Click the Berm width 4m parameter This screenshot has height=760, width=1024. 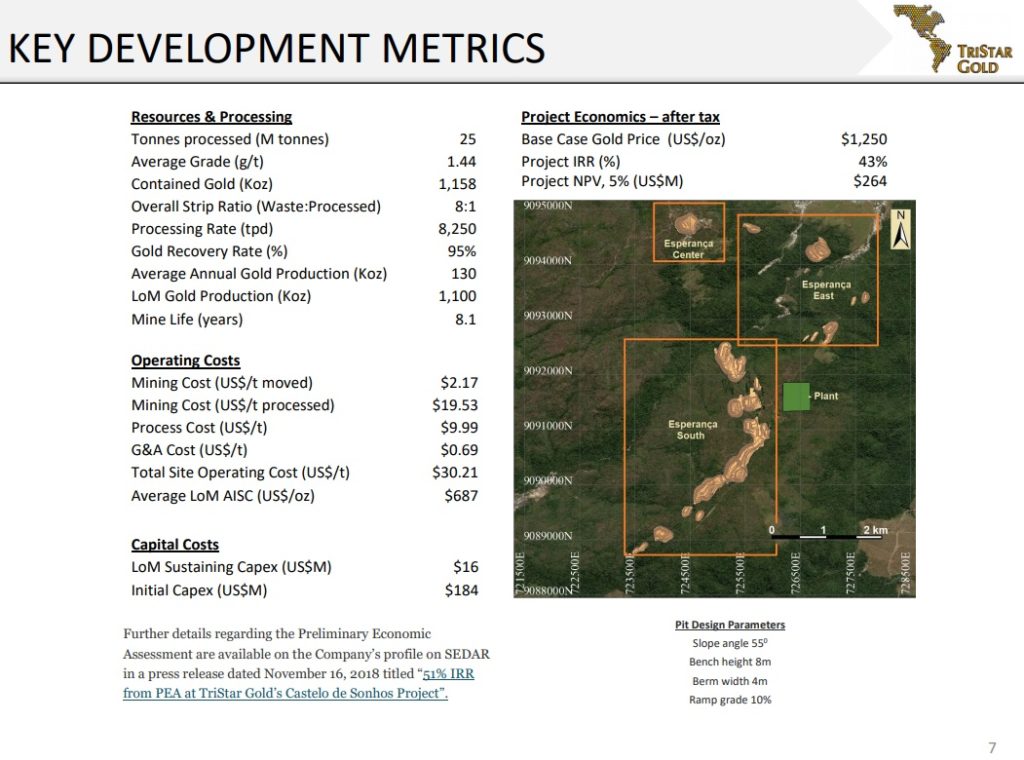pyautogui.click(x=730, y=681)
